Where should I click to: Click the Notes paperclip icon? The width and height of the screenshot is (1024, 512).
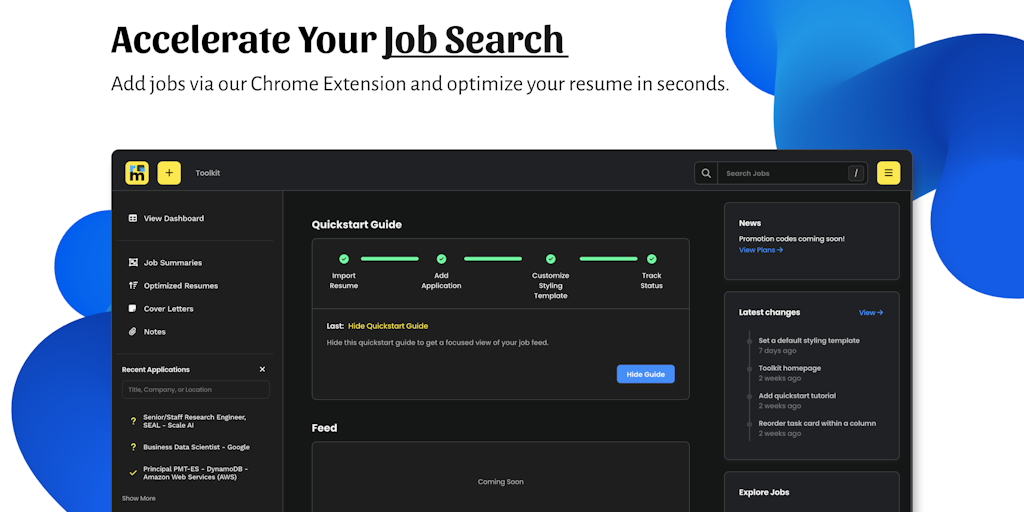(133, 332)
